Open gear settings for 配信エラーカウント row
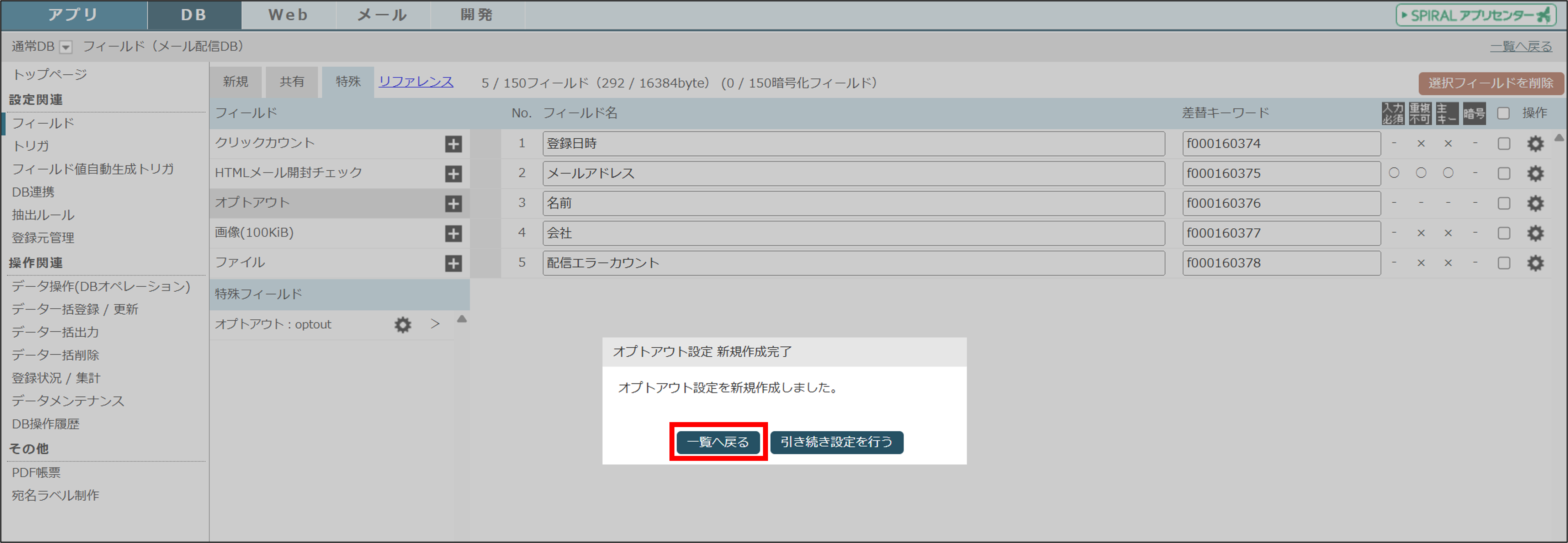 coord(1535,263)
